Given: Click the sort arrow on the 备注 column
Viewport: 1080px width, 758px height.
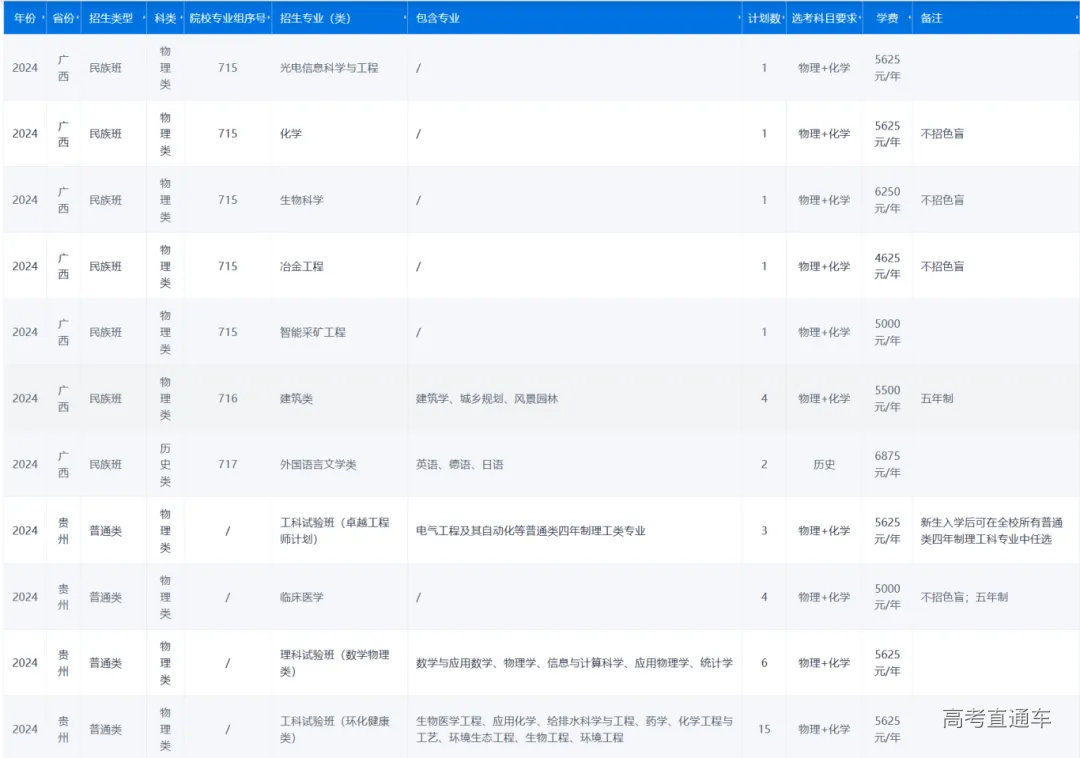Looking at the screenshot, I should [x=1075, y=17].
